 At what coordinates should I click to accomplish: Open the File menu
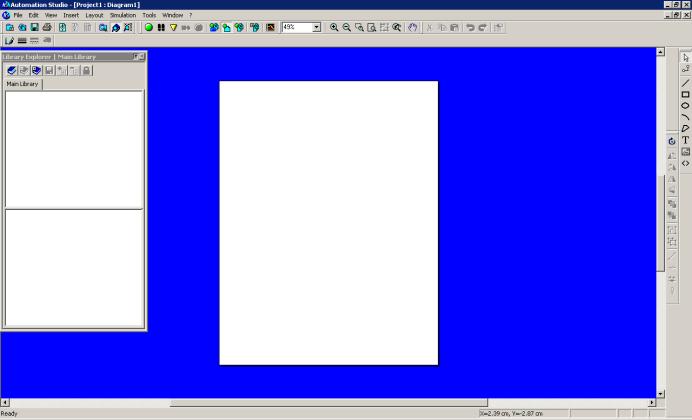click(x=18, y=15)
